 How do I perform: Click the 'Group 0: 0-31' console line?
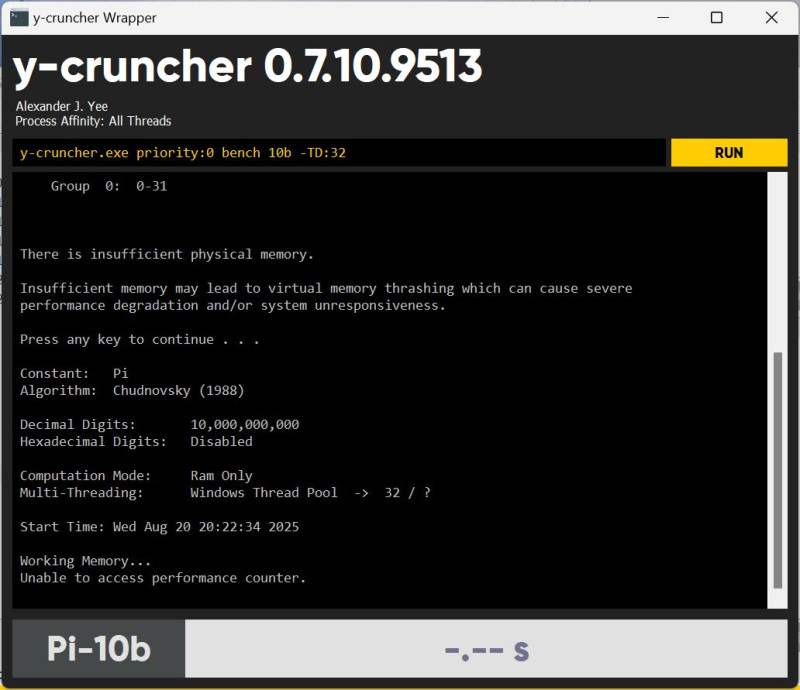(x=109, y=186)
